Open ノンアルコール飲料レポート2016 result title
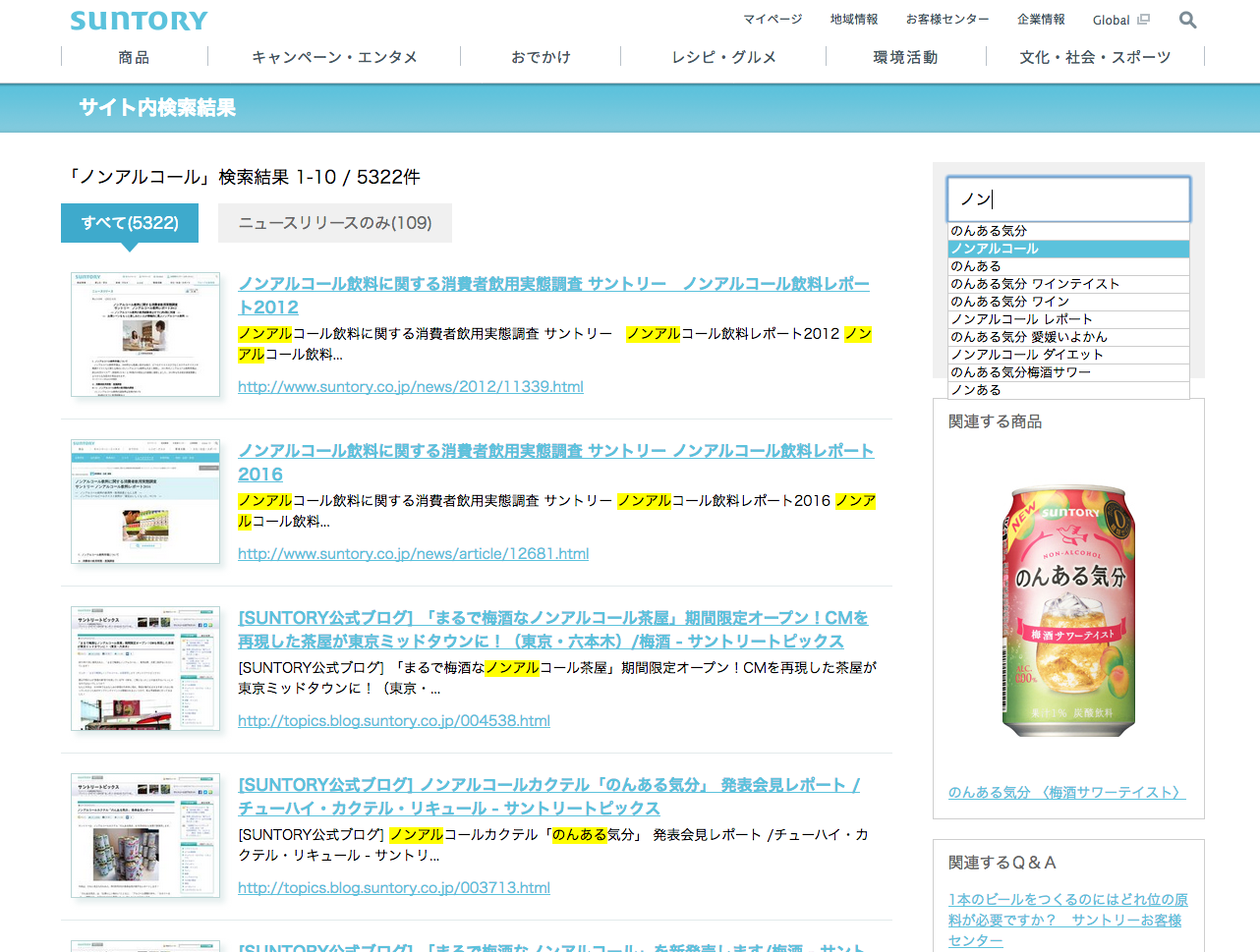1260x952 pixels. click(555, 463)
